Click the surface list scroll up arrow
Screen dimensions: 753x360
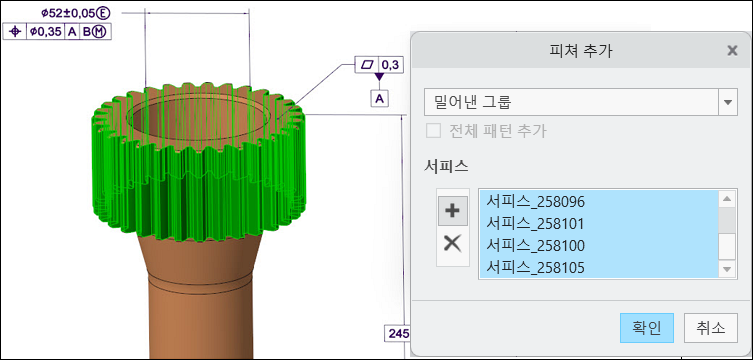coord(727,199)
